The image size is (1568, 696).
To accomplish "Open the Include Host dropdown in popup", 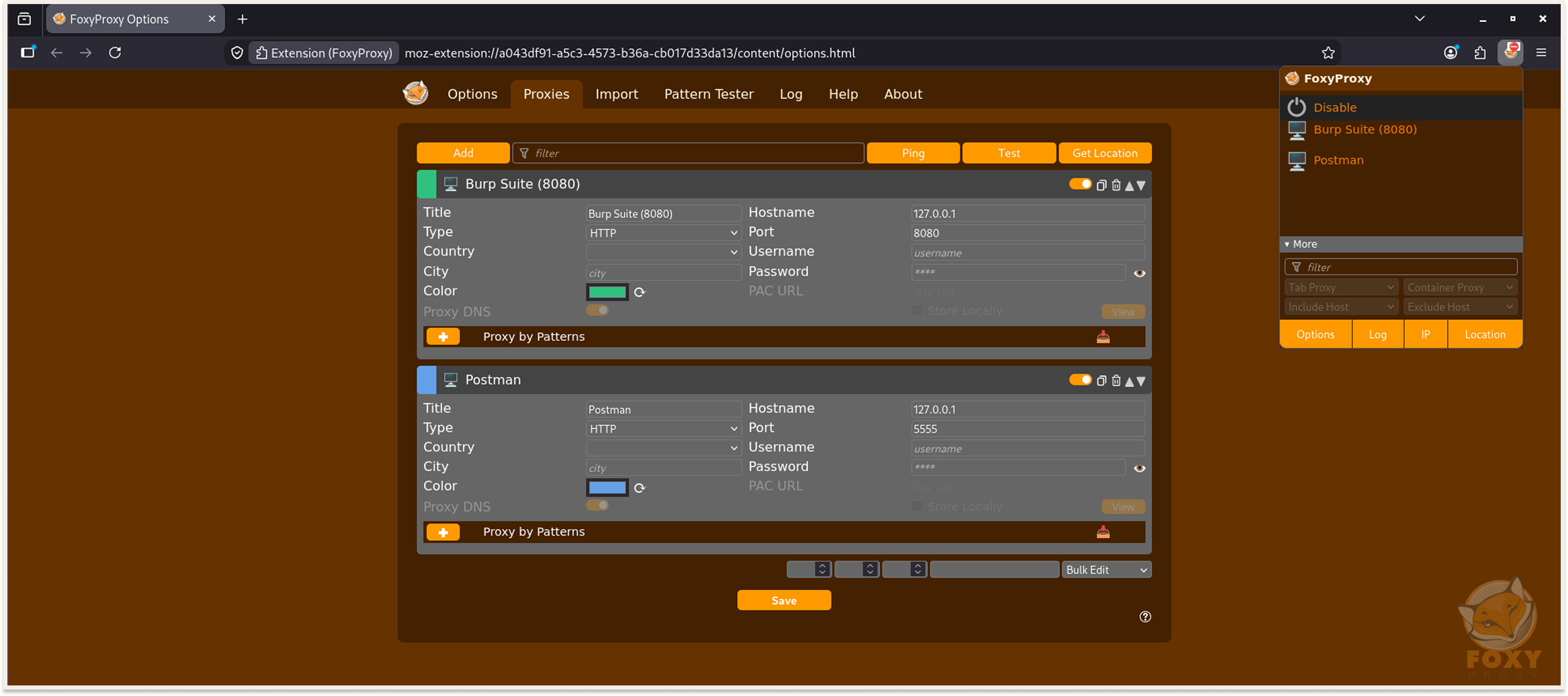I will (1341, 307).
